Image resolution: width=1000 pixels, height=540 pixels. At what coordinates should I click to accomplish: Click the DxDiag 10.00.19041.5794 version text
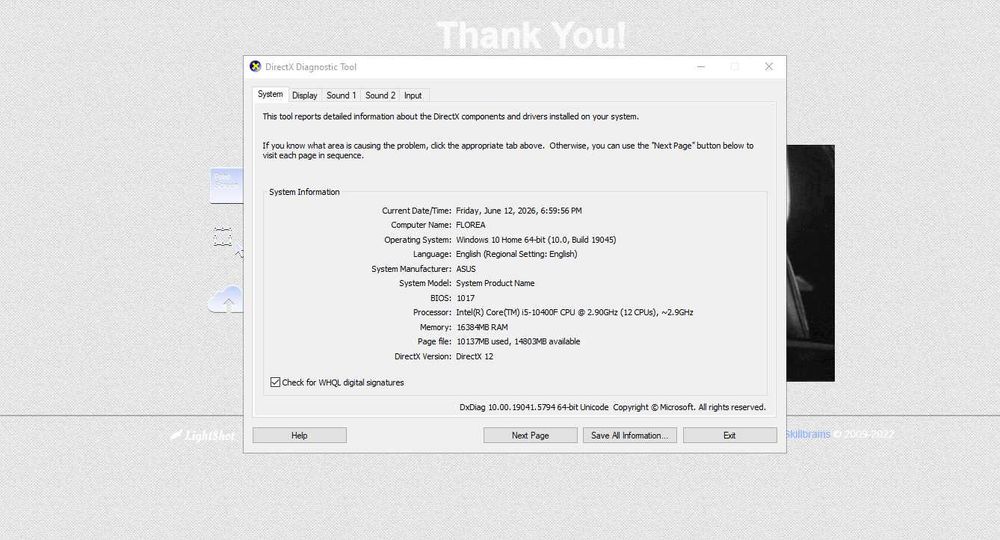(534, 407)
